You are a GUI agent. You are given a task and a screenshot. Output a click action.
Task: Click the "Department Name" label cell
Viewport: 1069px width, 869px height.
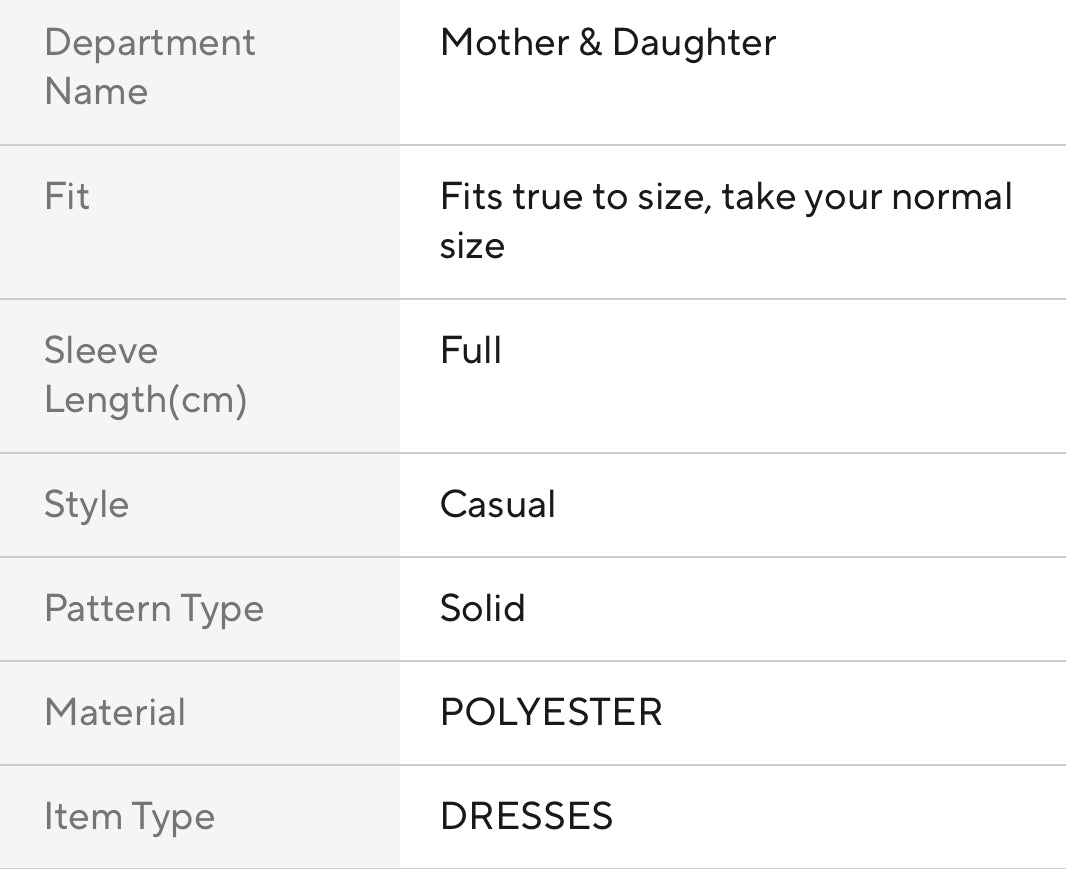[x=150, y=67]
